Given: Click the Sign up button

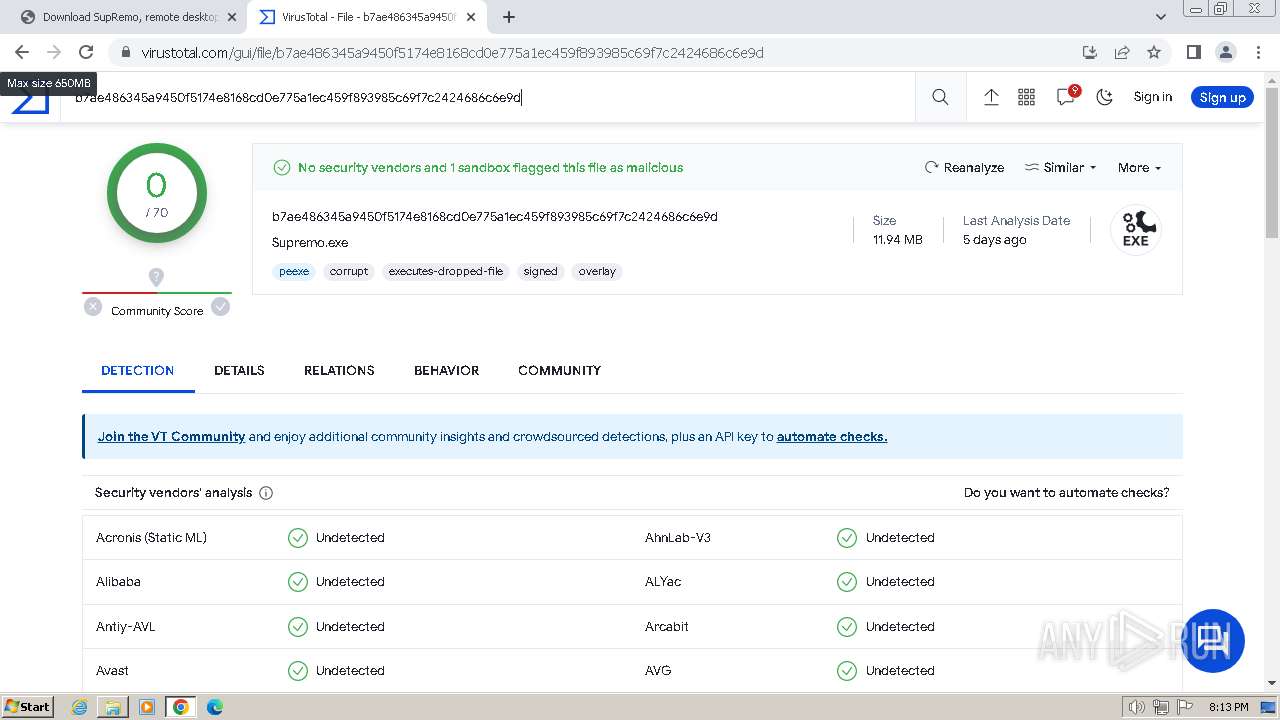Looking at the screenshot, I should coord(1222,97).
